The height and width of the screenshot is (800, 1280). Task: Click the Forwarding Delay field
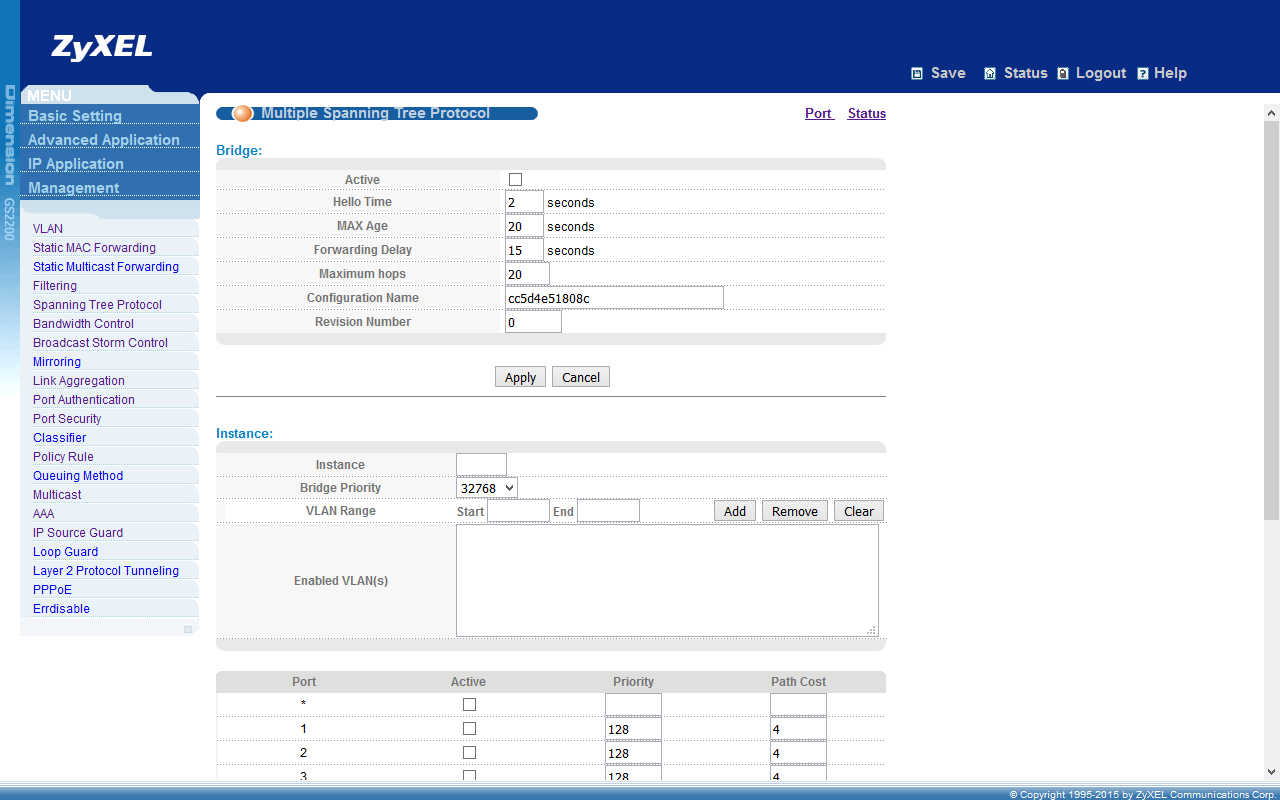tap(524, 250)
